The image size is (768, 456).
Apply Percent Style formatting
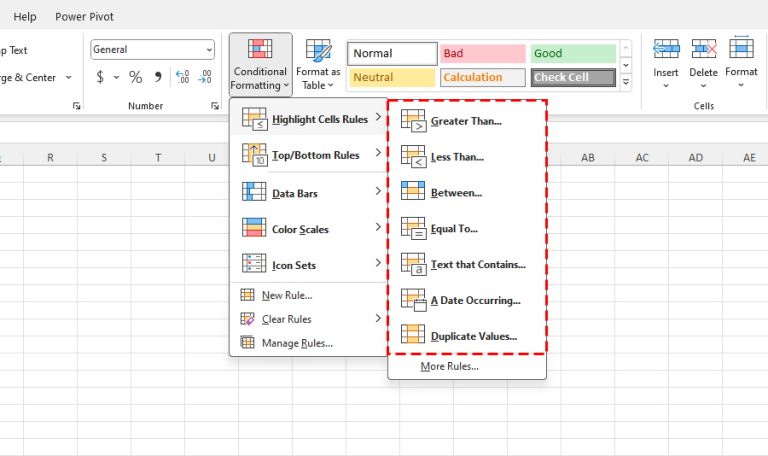tap(135, 77)
